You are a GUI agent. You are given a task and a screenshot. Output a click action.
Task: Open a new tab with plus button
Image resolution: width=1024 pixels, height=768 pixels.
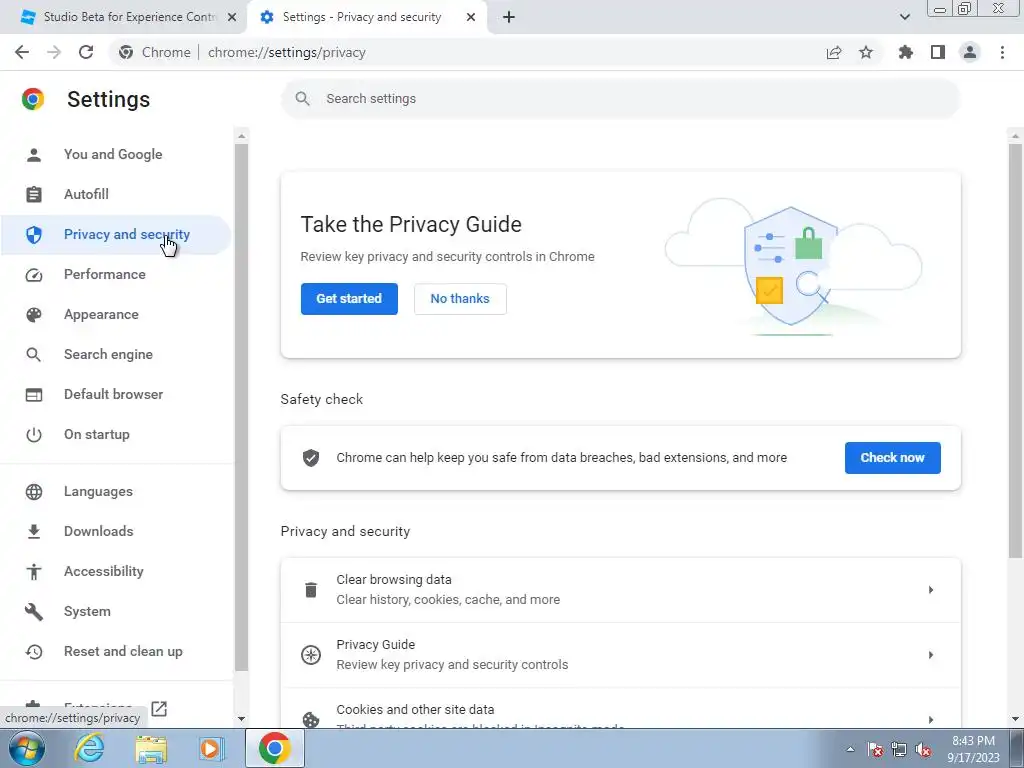(509, 18)
